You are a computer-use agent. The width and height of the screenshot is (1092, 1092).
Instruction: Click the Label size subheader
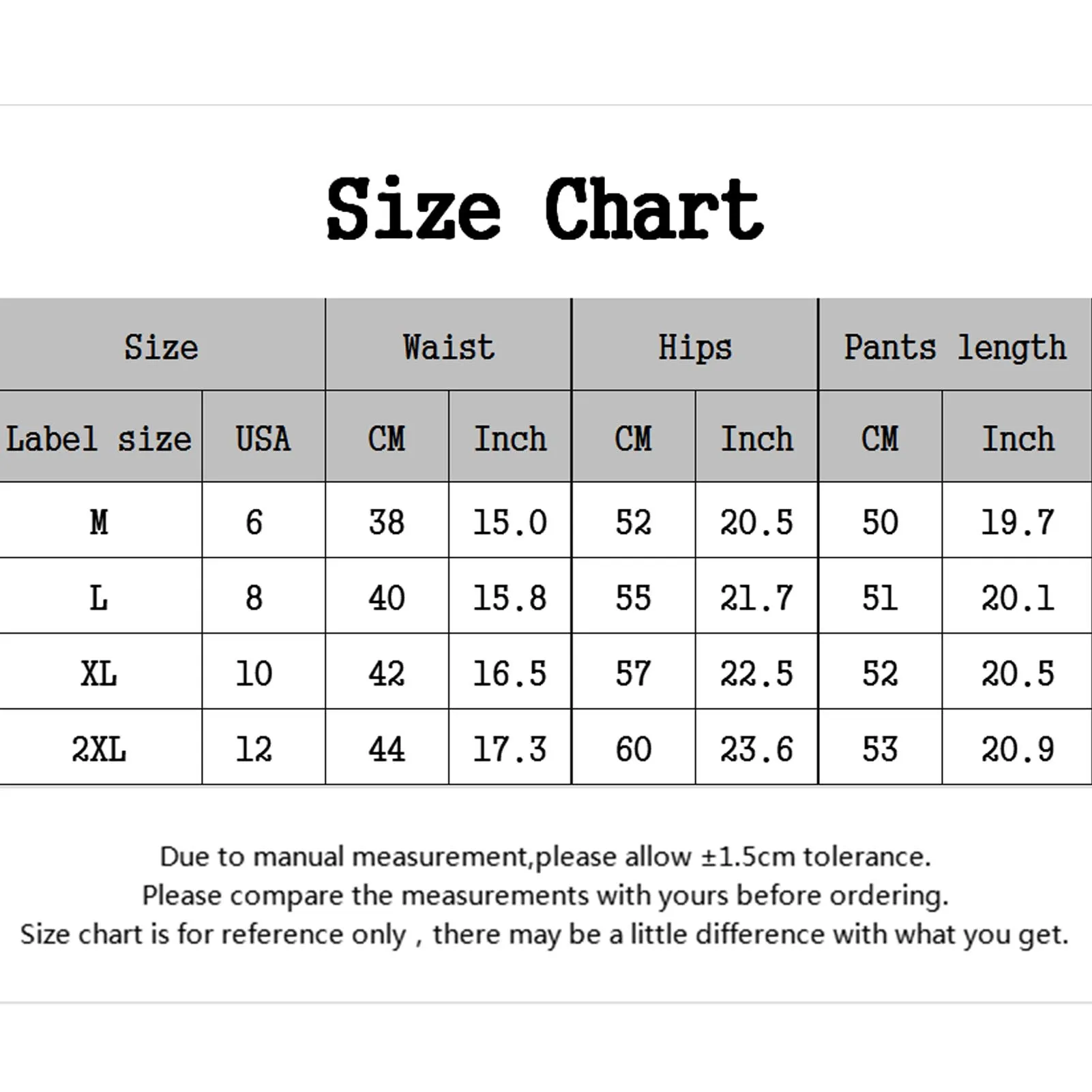99,438
